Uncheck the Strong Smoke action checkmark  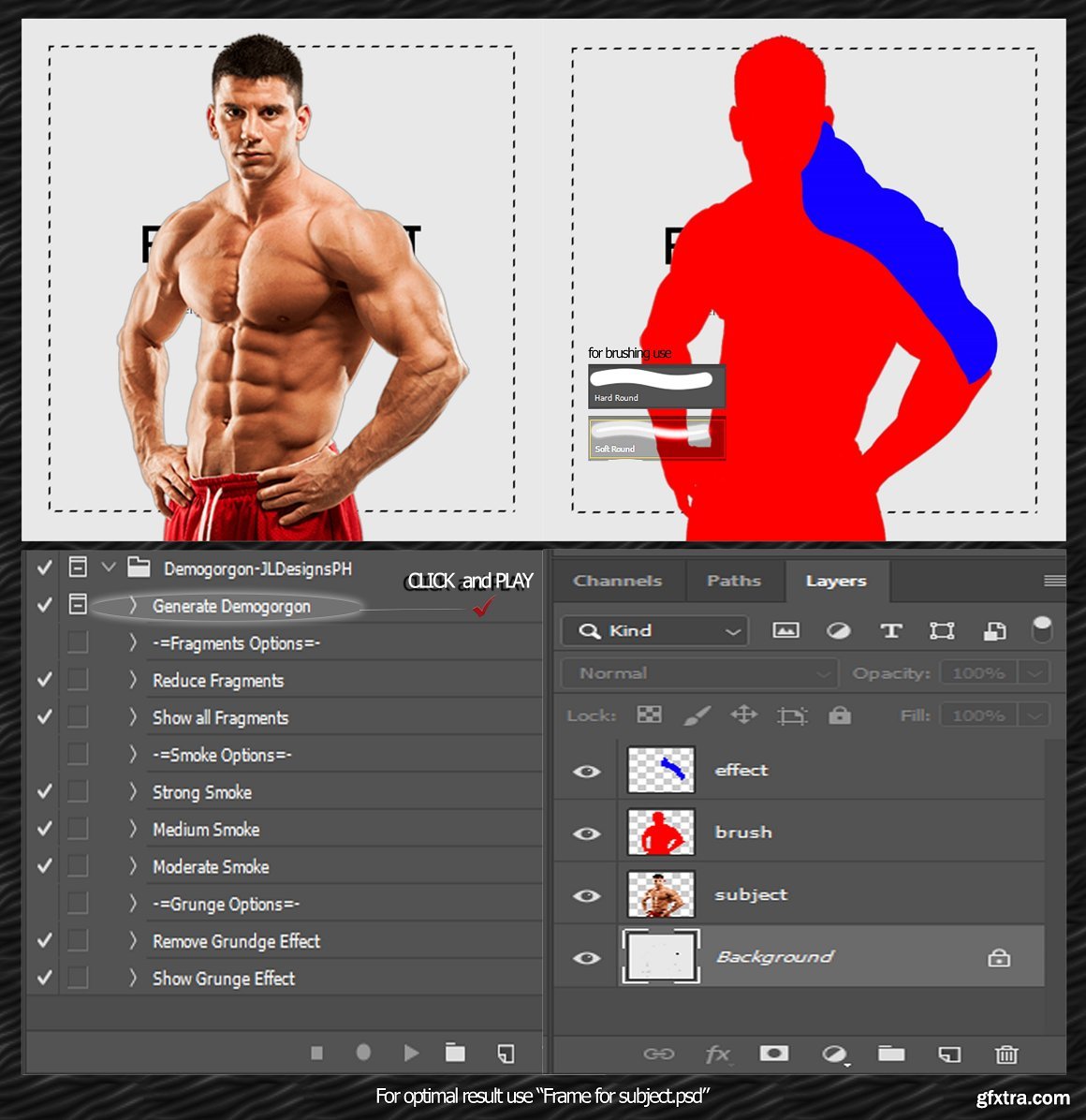(44, 792)
